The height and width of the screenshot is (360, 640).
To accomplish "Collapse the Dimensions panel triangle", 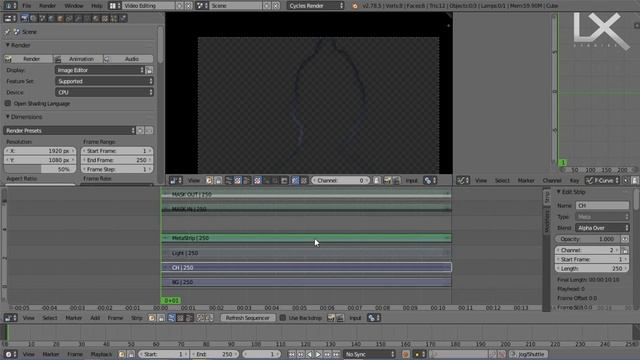I will (x=7, y=117).
